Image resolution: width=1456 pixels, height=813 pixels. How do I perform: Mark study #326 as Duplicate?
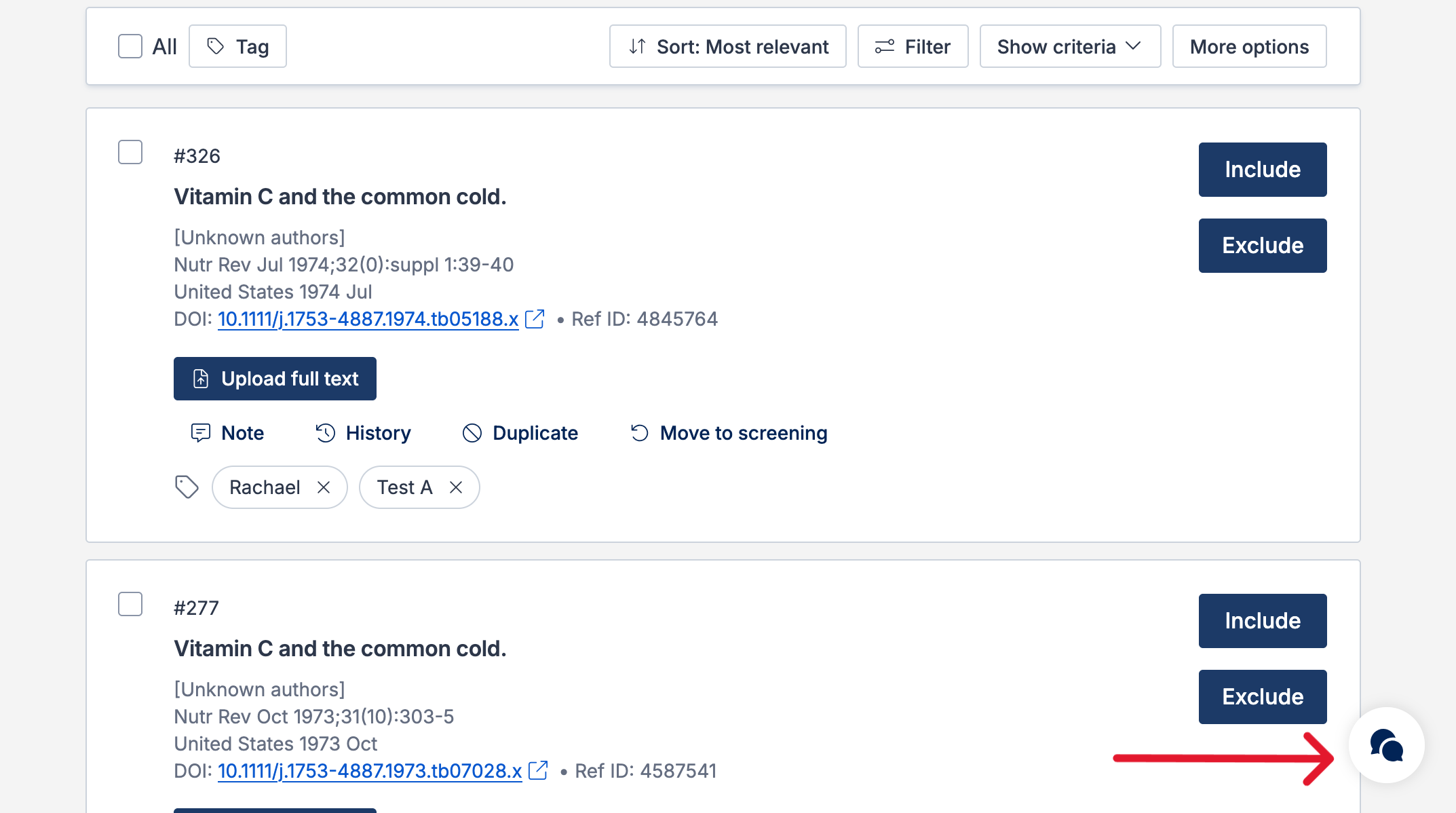point(520,433)
